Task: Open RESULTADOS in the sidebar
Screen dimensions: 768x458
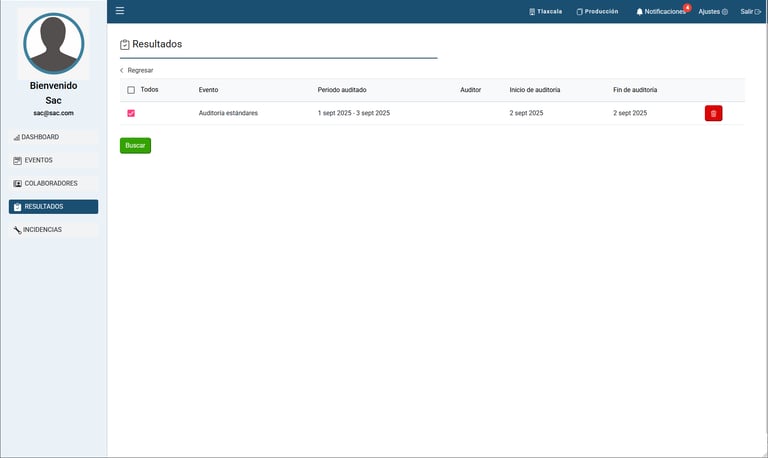Action: coord(53,207)
